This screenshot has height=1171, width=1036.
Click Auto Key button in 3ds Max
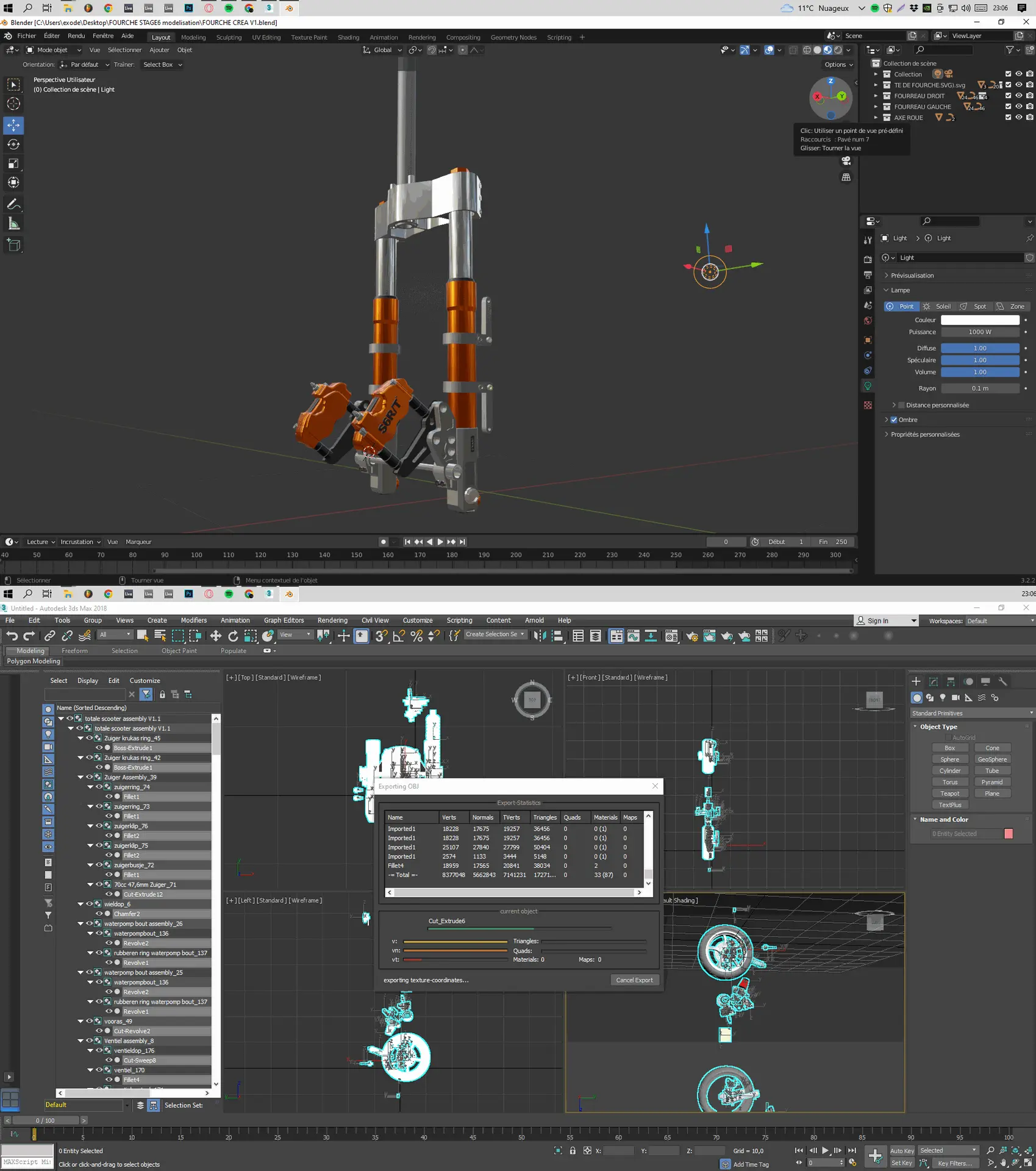[902, 1151]
